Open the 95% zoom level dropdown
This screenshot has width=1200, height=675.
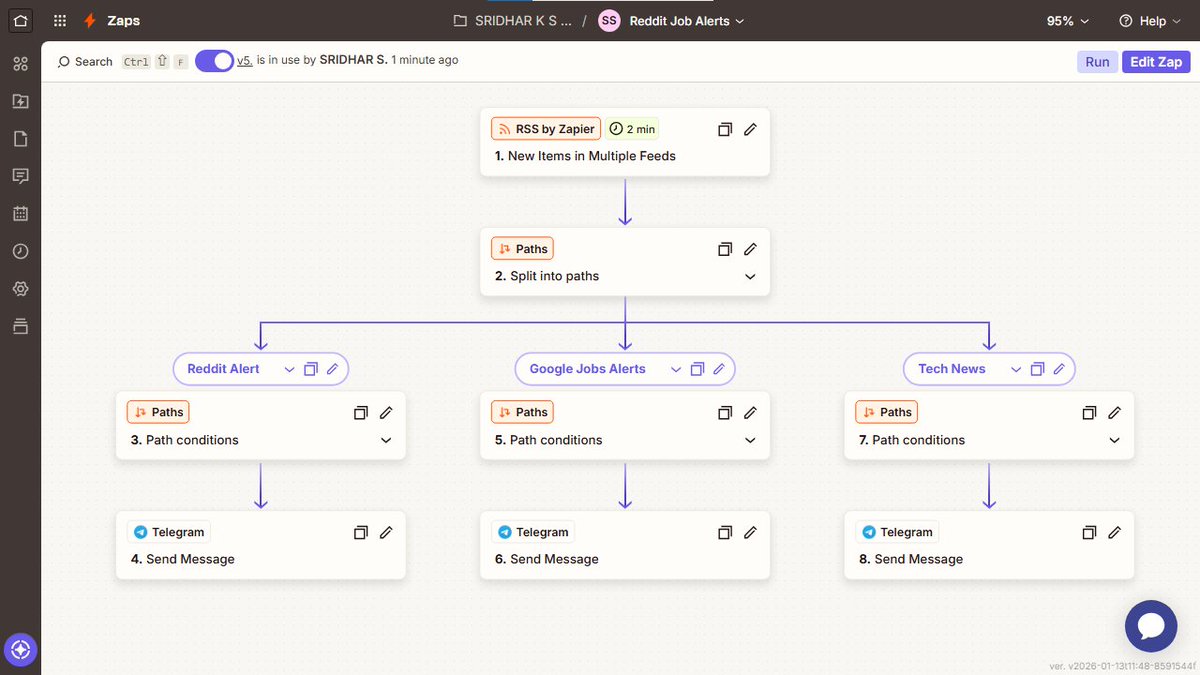point(1067,21)
